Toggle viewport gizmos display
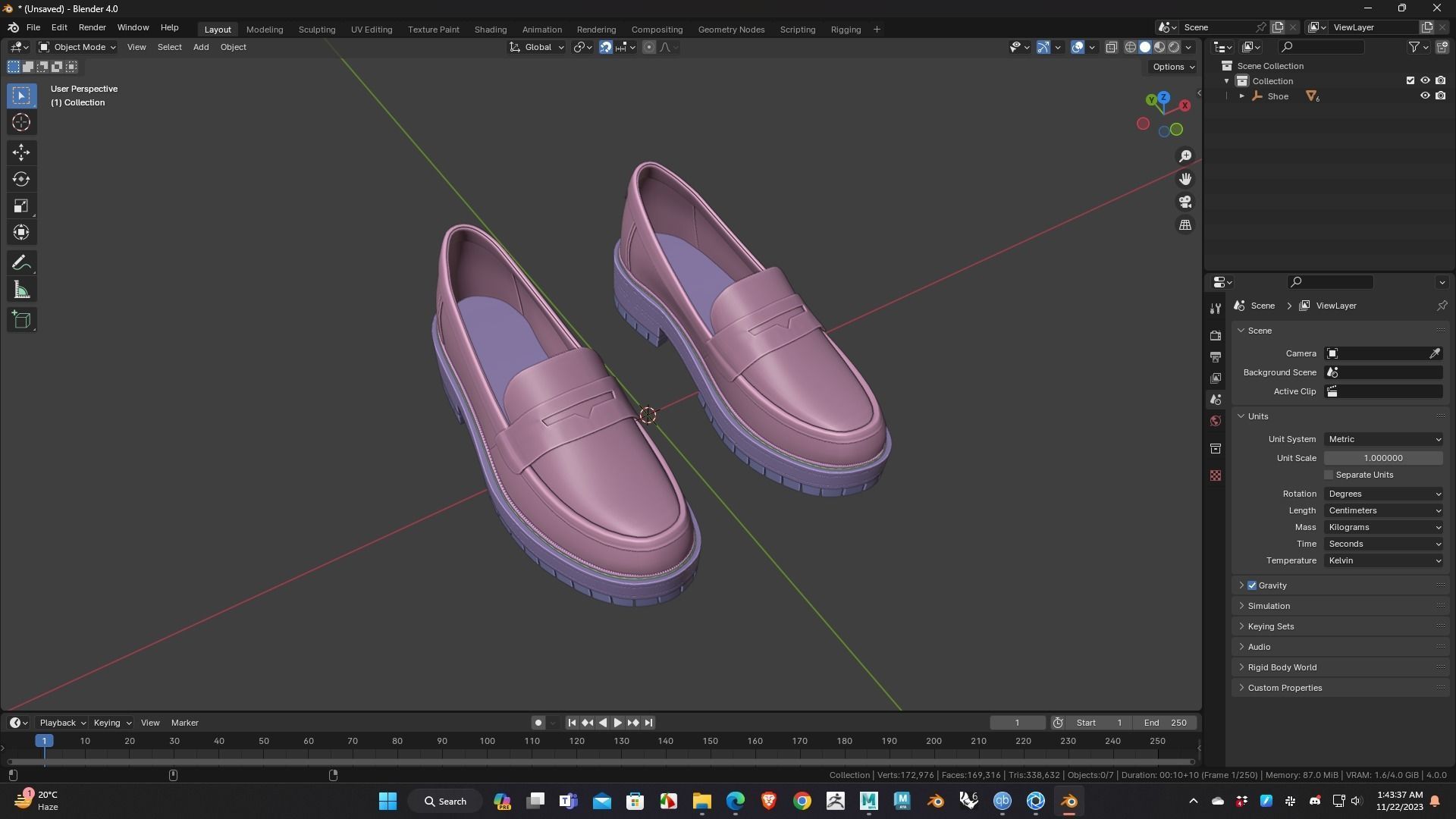This screenshot has width=1456, height=819. pyautogui.click(x=1043, y=47)
